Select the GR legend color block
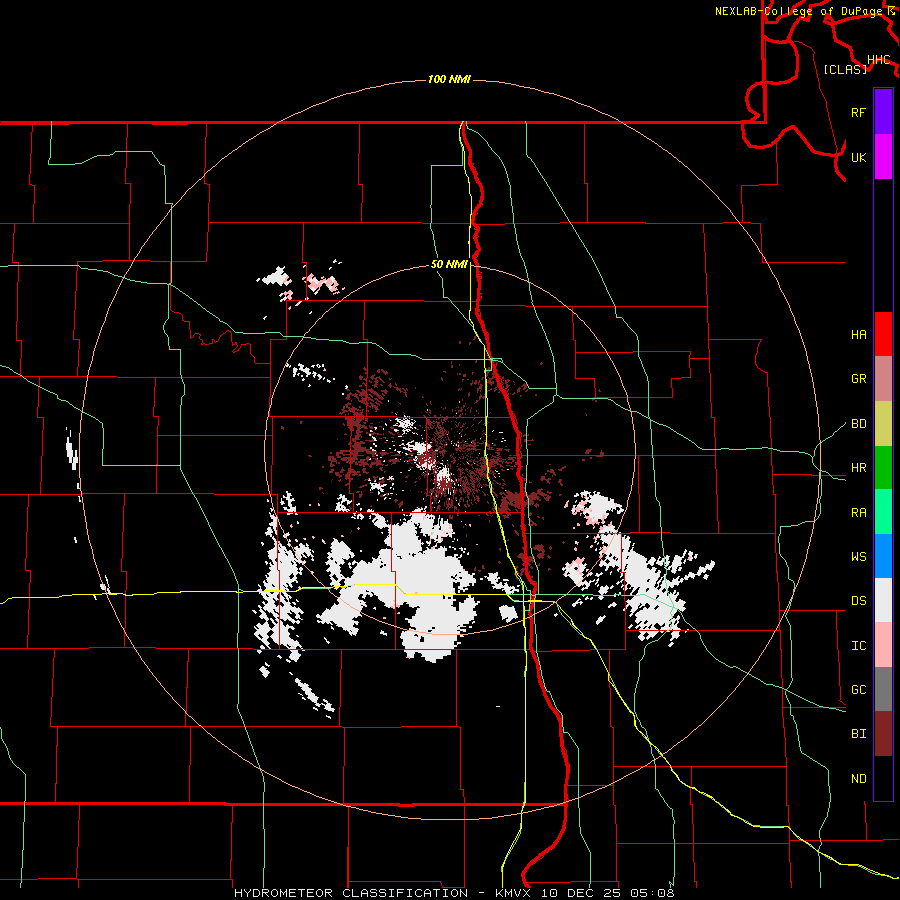The image size is (900, 900). pos(883,379)
